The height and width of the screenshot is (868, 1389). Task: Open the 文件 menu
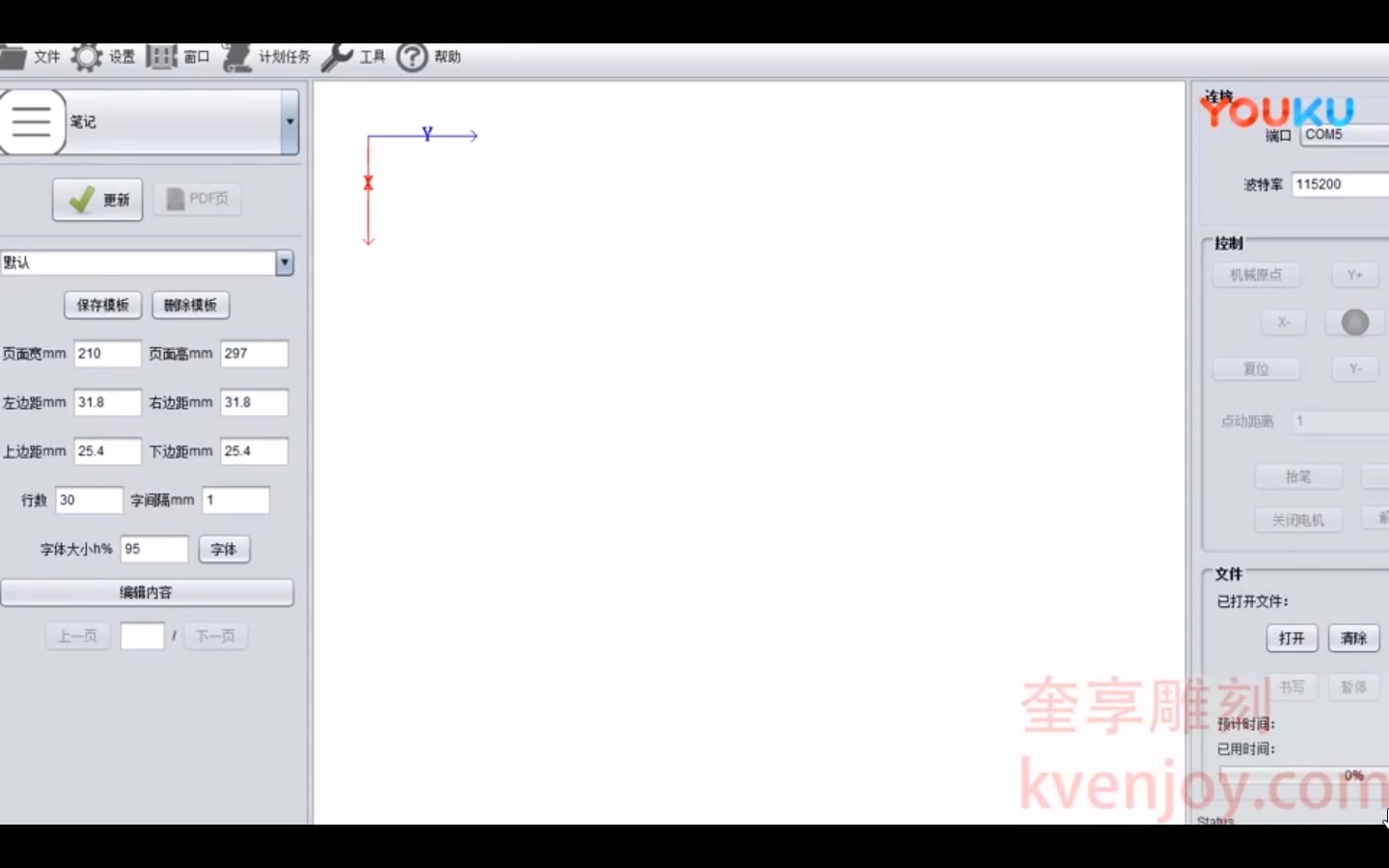[47, 57]
